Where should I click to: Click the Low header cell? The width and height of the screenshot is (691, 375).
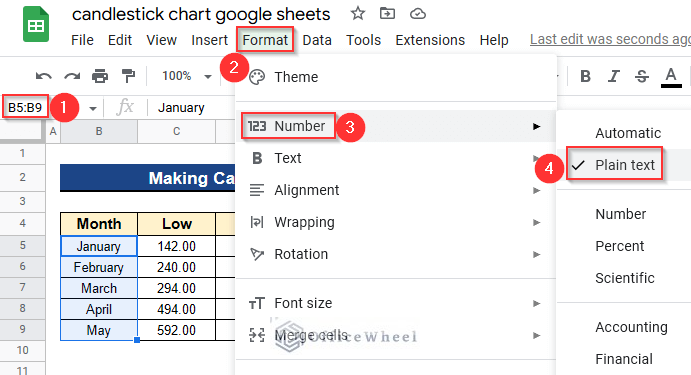coord(177,224)
